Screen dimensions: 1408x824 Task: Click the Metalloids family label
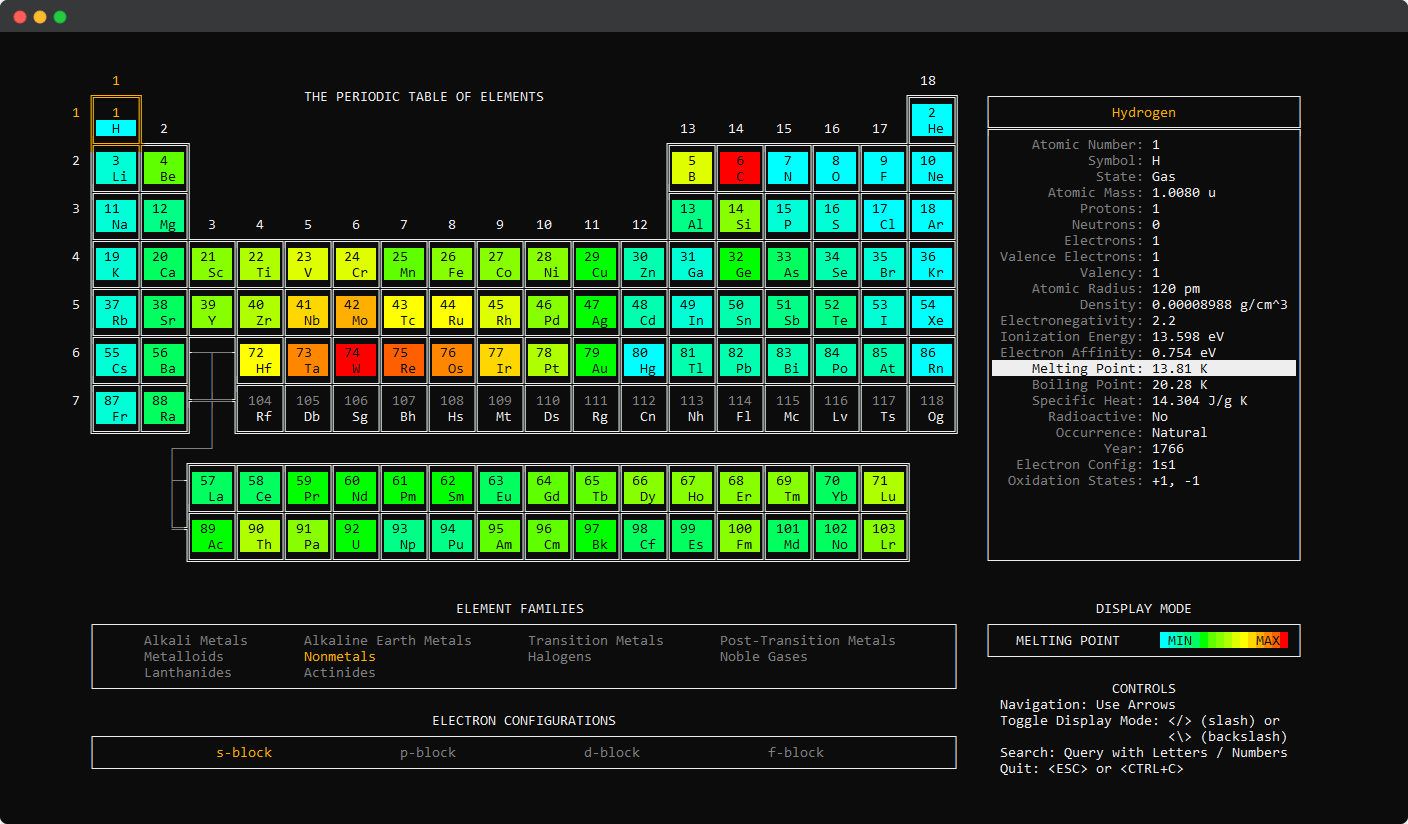coord(184,657)
